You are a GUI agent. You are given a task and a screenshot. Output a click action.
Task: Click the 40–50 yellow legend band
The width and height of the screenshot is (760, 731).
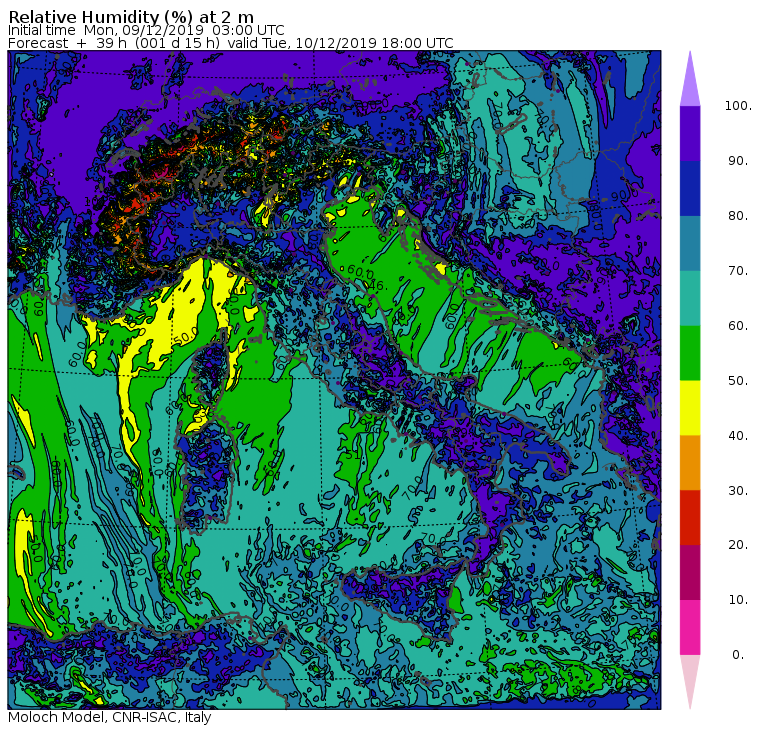690,408
